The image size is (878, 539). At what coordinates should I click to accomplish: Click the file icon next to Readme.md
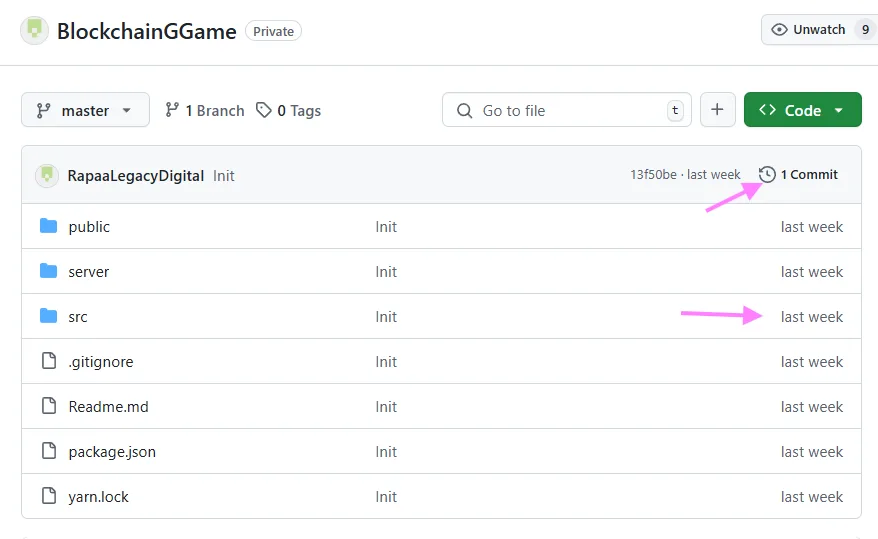[x=49, y=406]
